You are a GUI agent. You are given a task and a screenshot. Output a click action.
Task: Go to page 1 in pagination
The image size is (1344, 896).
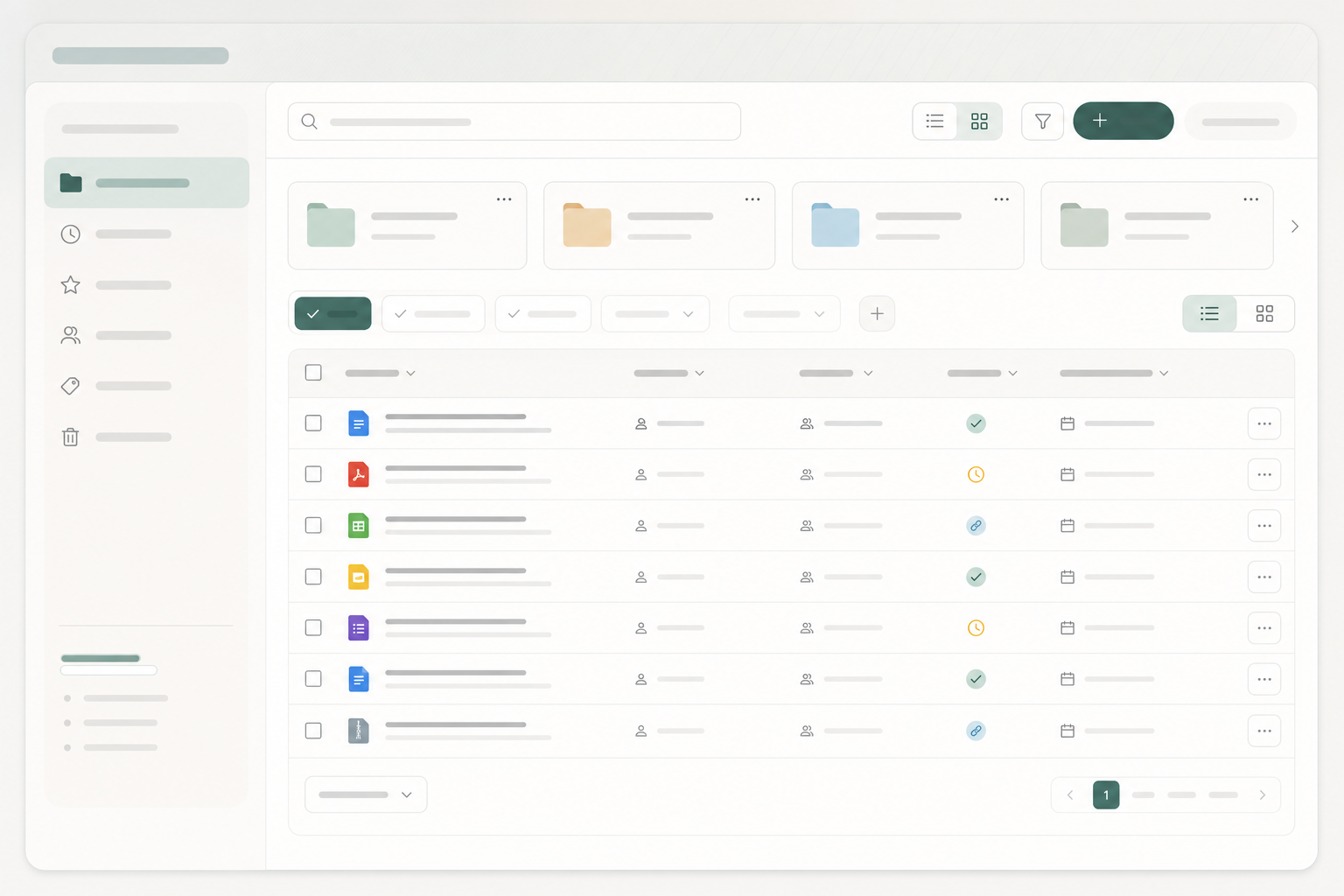(x=1106, y=794)
